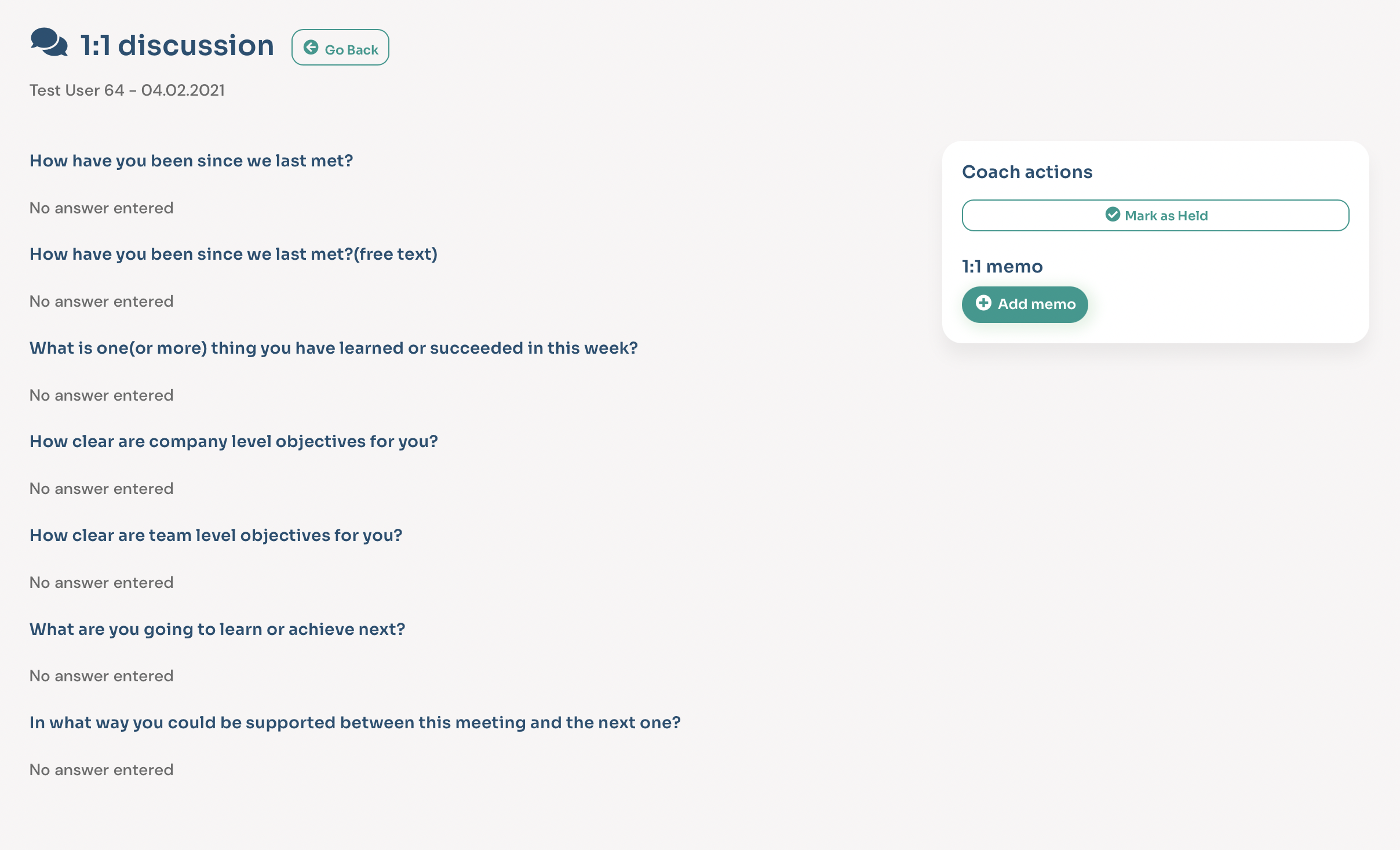Select the free text version of the question
This screenshot has height=850, width=1400.
[234, 255]
